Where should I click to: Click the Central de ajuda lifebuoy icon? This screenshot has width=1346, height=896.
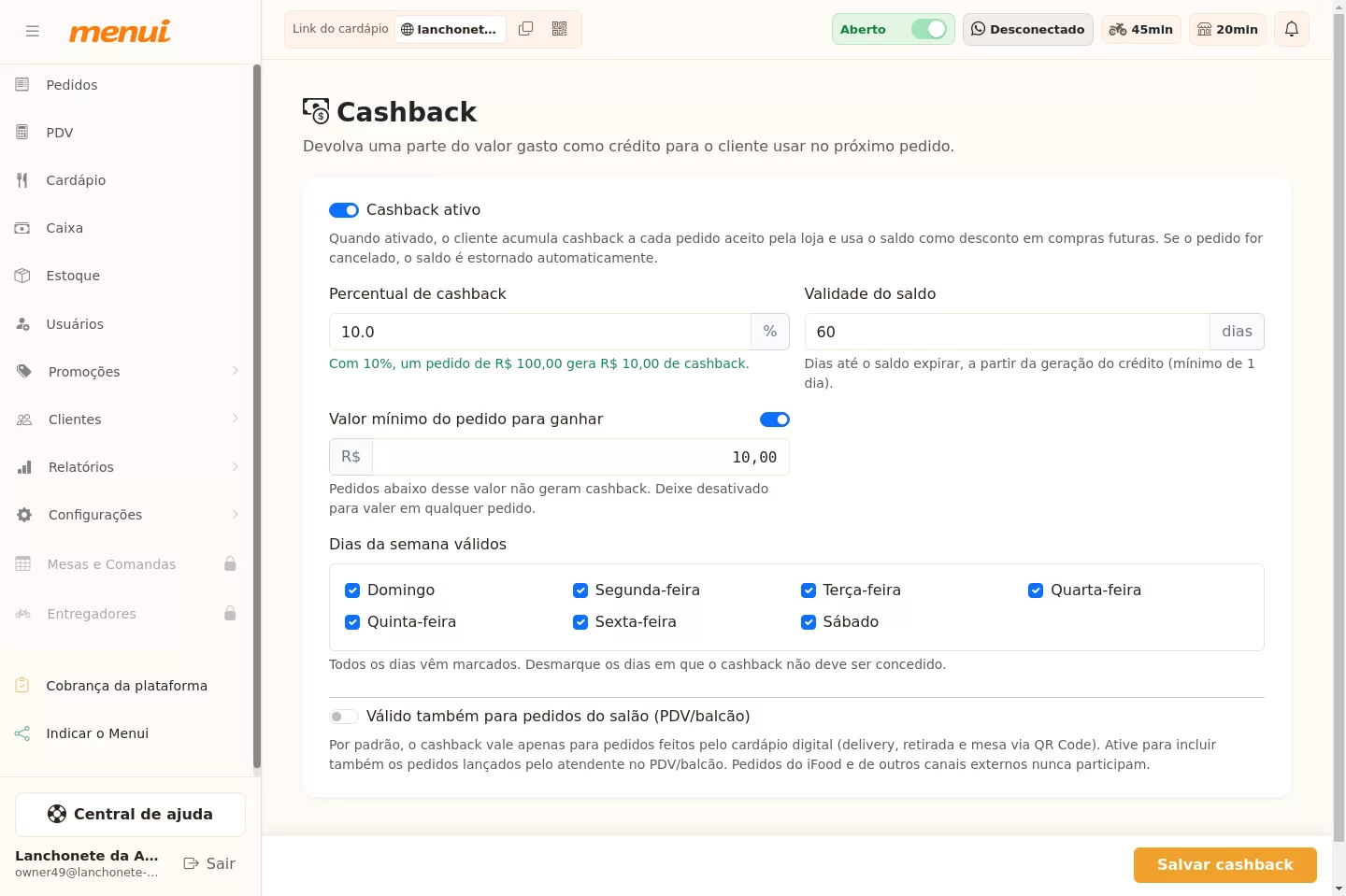[57, 814]
